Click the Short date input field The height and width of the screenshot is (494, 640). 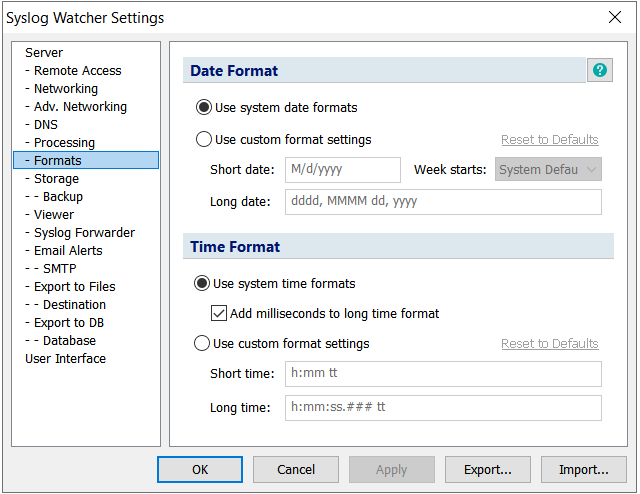point(343,169)
